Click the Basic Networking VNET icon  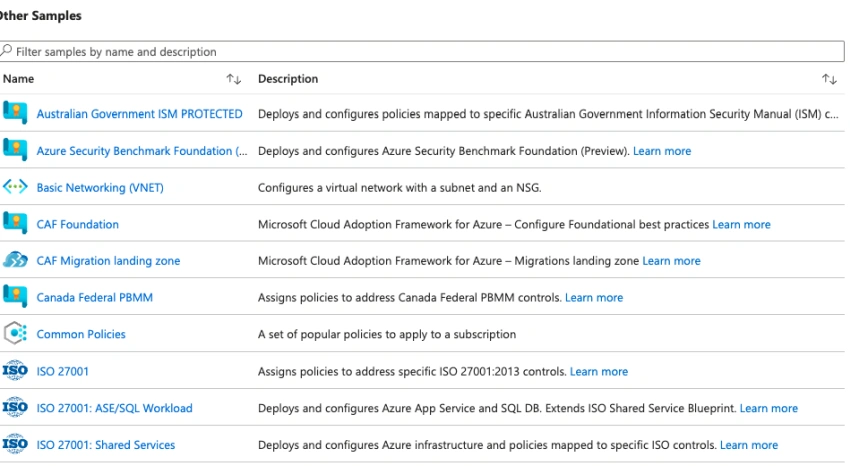[x=15, y=187]
